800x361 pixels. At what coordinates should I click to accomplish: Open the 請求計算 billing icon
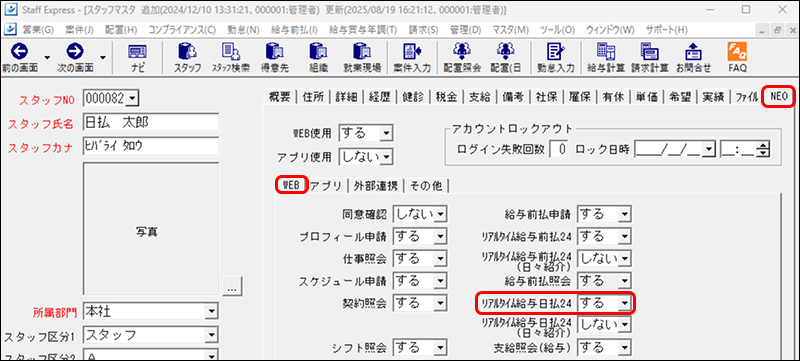[649, 51]
